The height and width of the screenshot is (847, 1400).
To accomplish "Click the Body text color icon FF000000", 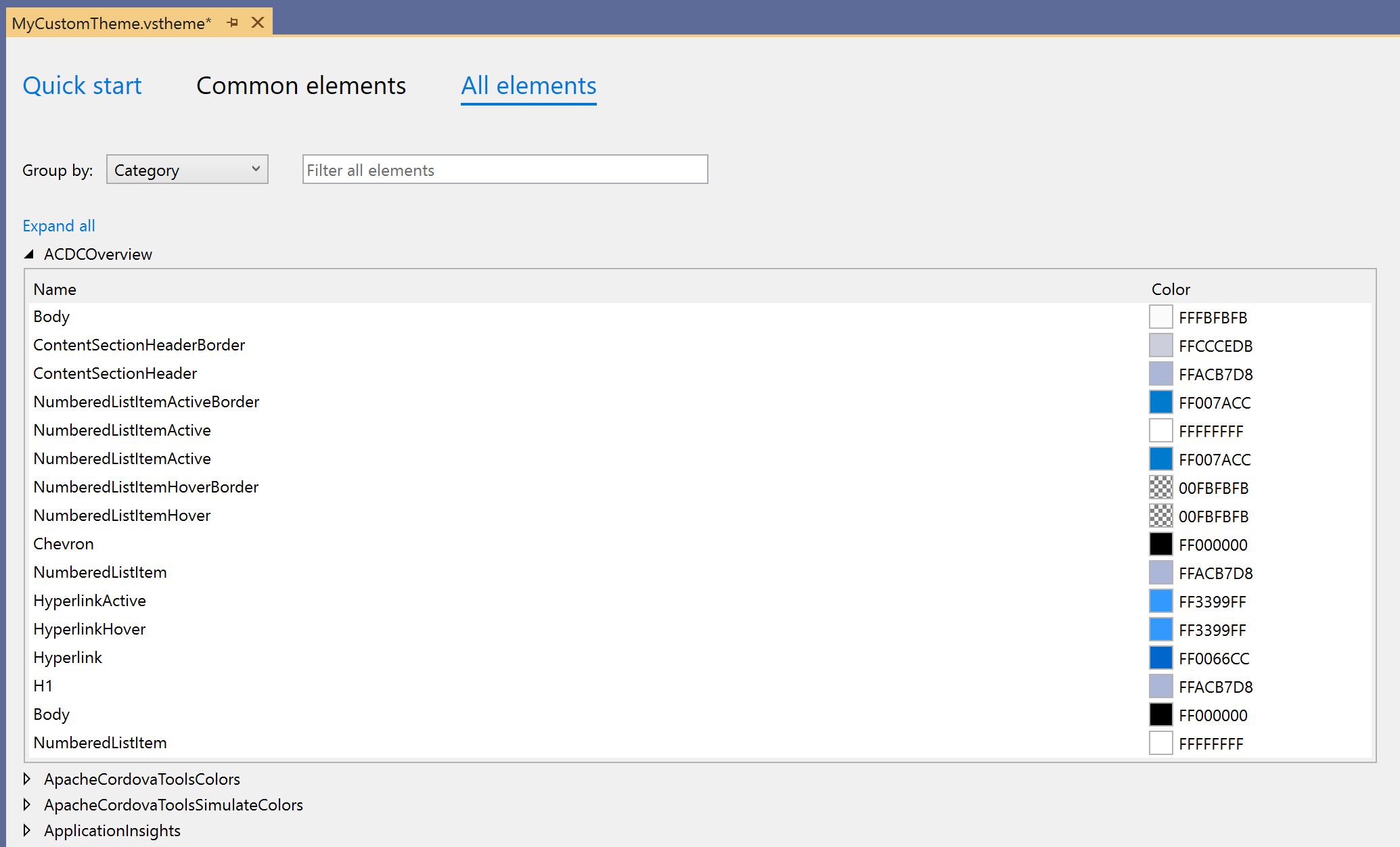I will (x=1159, y=714).
